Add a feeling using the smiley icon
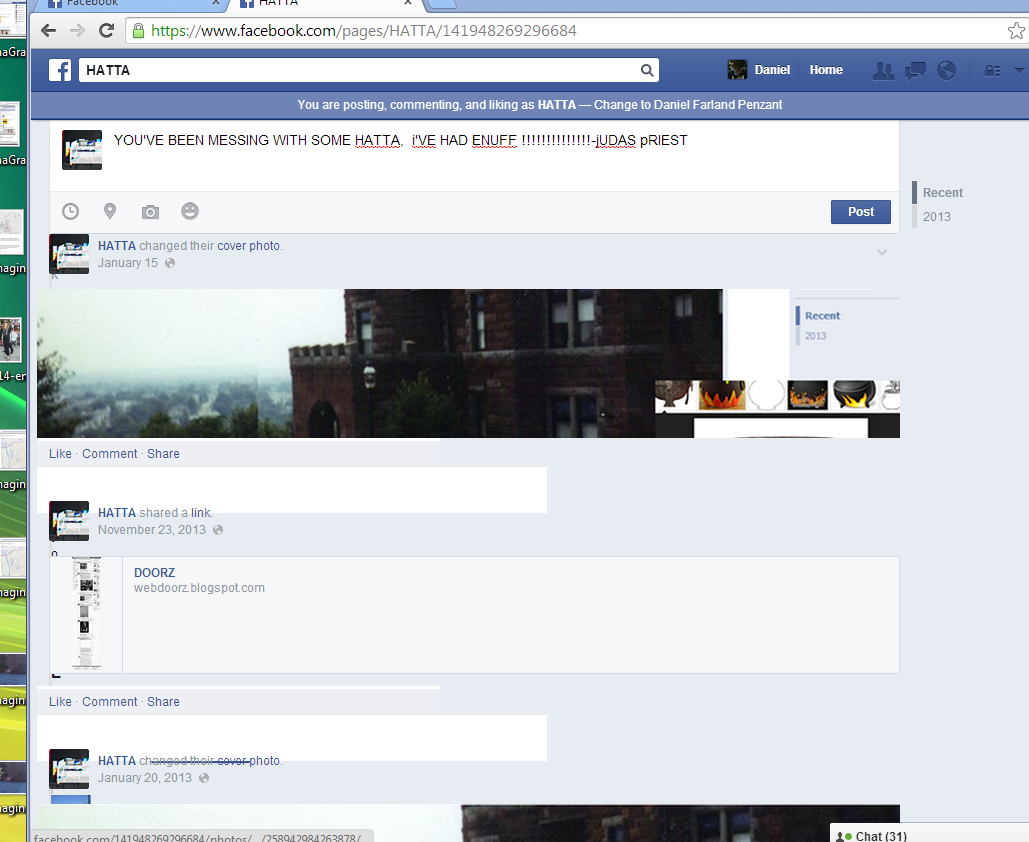This screenshot has width=1029, height=842. coord(190,211)
